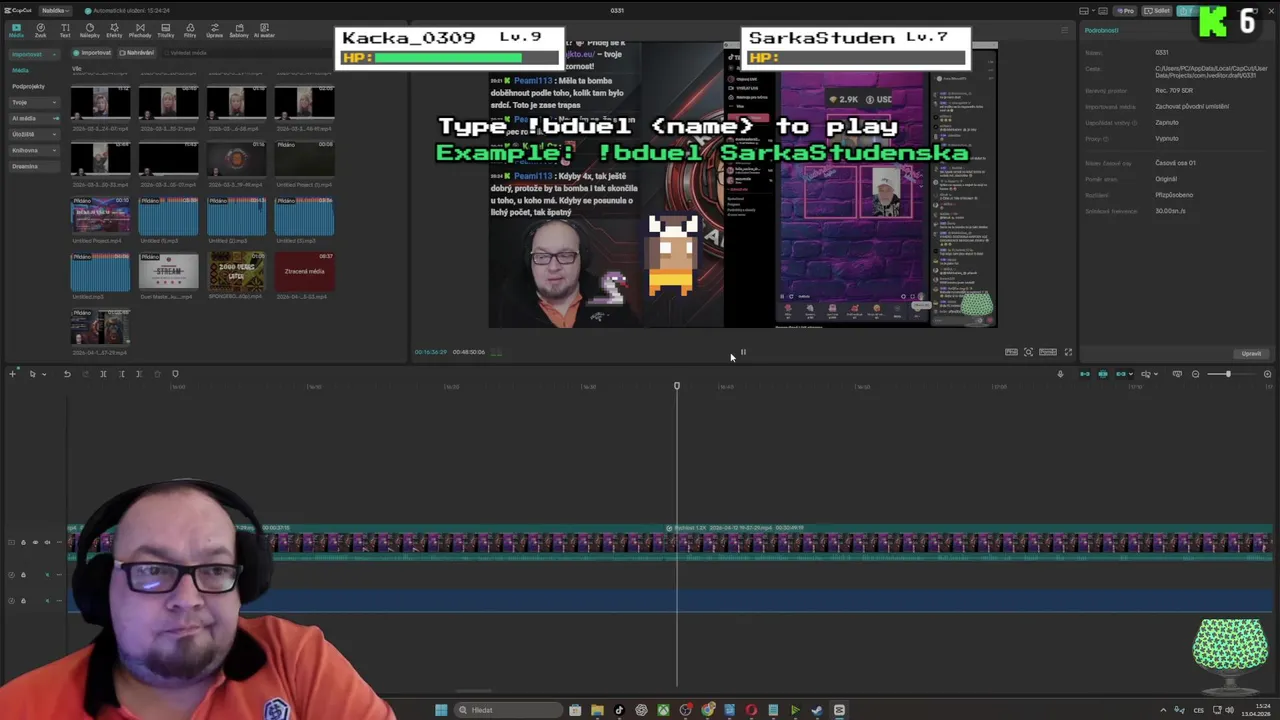
Task: Lock the main video track
Action: [x=23, y=542]
